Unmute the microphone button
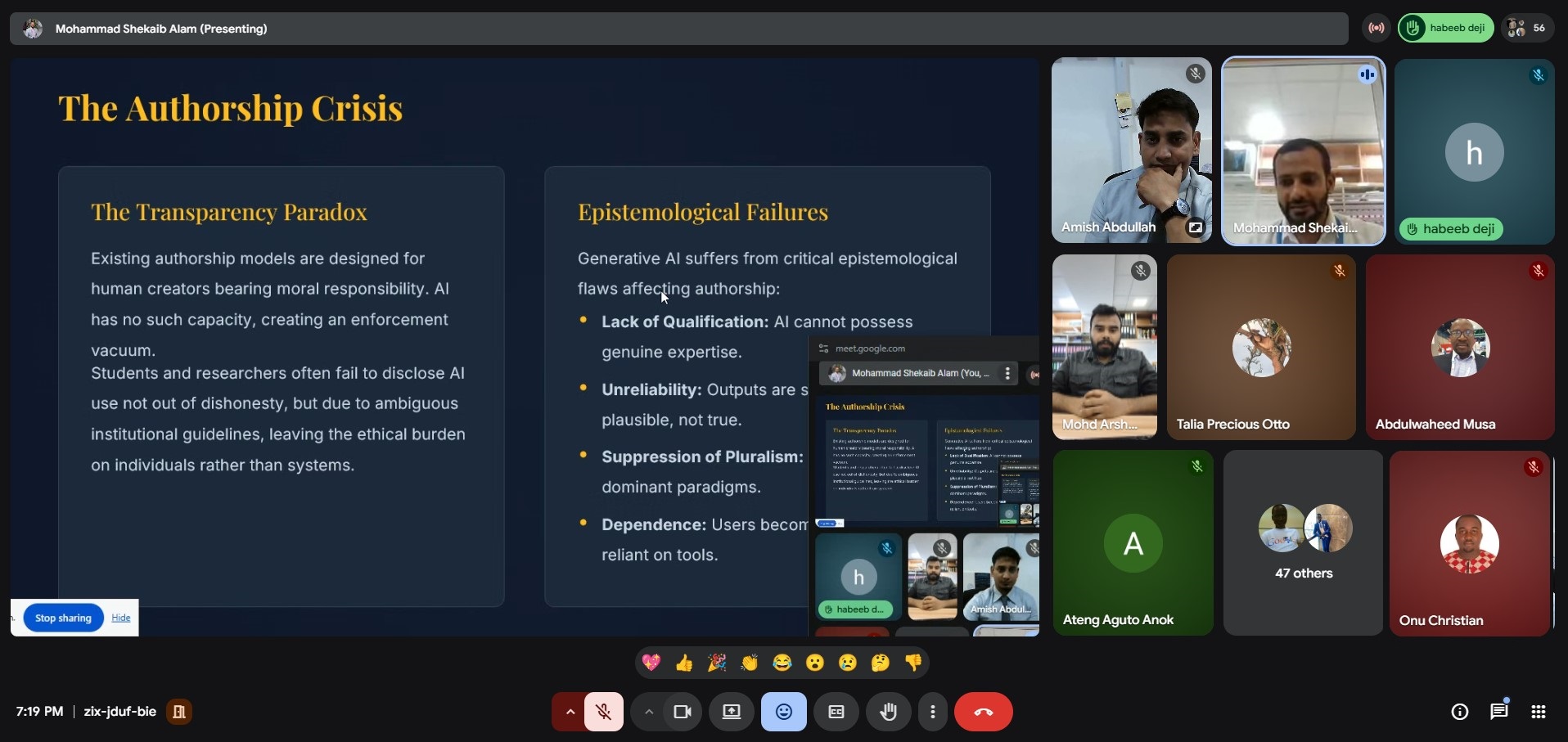The height and width of the screenshot is (742, 1568). (x=603, y=712)
